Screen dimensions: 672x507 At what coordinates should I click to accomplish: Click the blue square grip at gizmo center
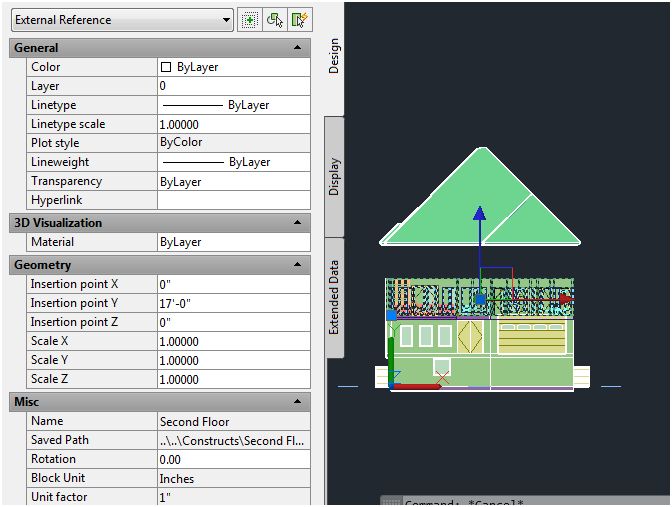tap(480, 299)
